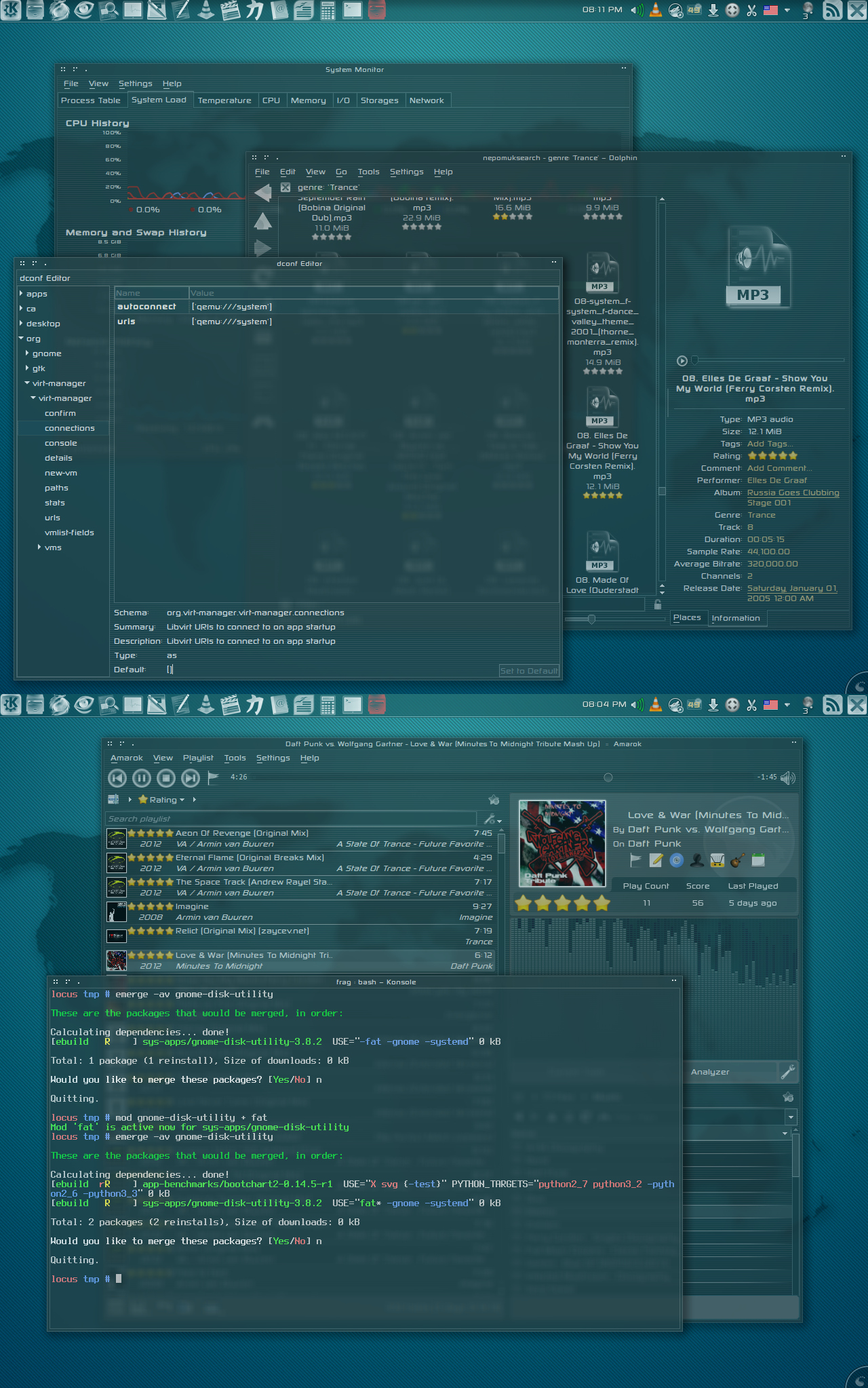The width and height of the screenshot is (868, 1388).
Task: Click the star icon above the playlist search
Action: pyautogui.click(x=494, y=800)
